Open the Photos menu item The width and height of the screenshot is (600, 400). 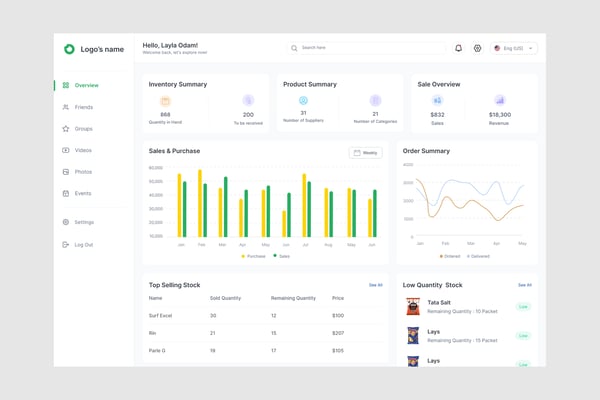pos(83,172)
